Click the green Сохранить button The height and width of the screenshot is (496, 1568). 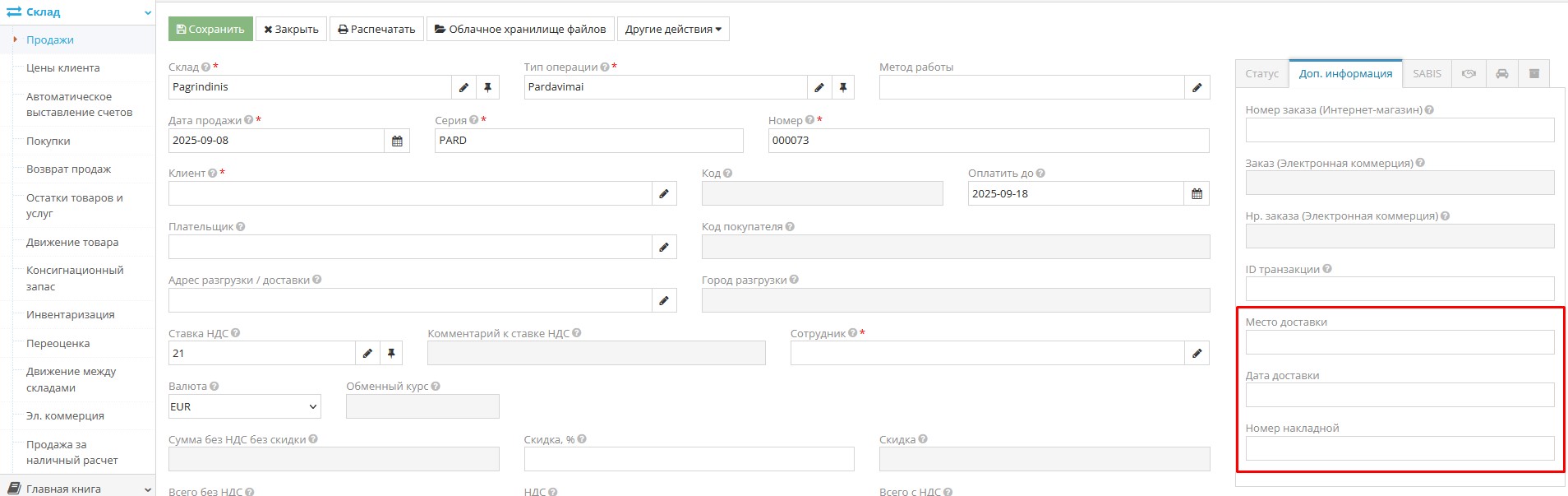coord(210,29)
